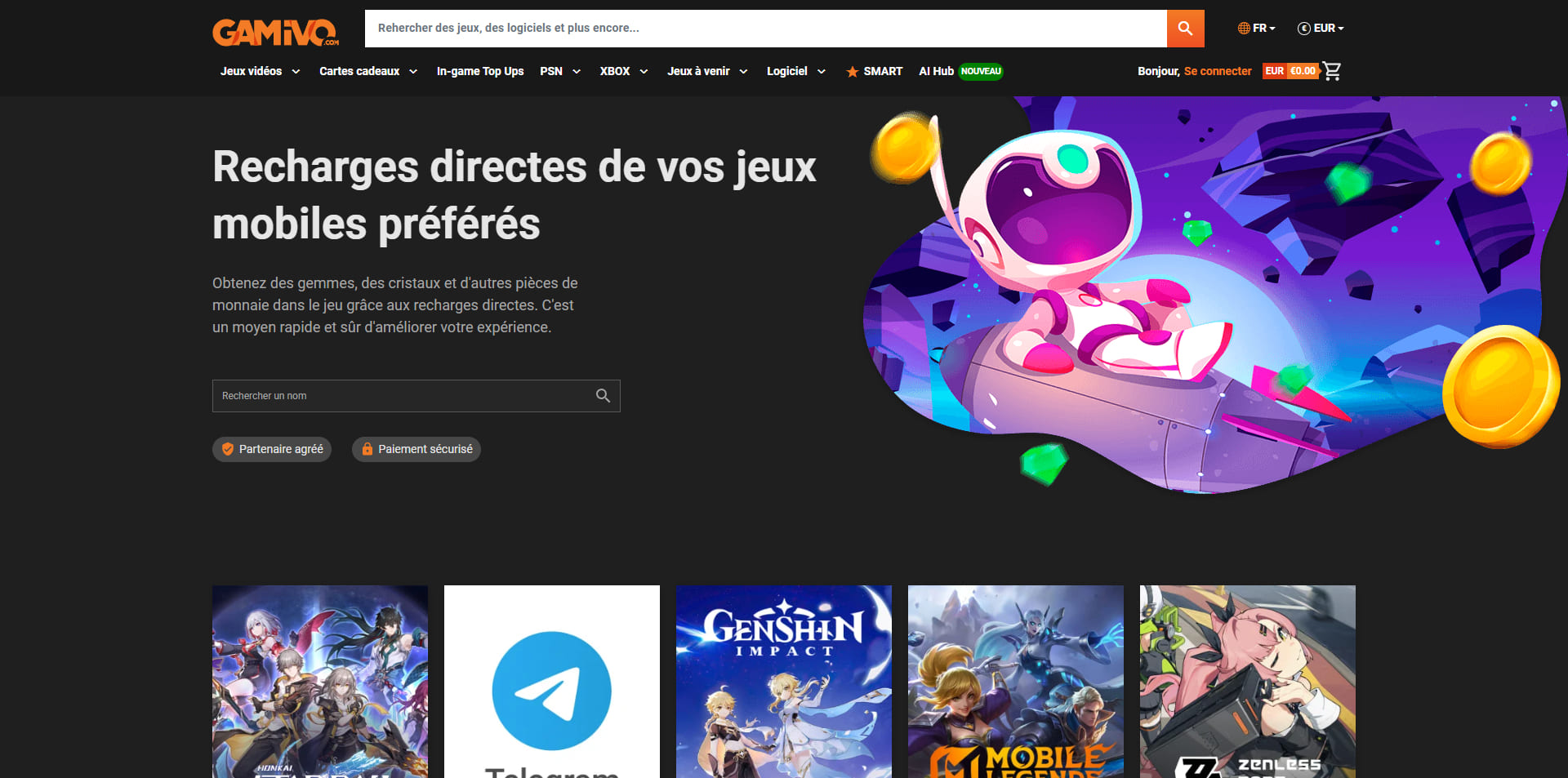This screenshot has height=778, width=1568.
Task: Click the Partenaire agréé shield icon
Action: (x=228, y=449)
